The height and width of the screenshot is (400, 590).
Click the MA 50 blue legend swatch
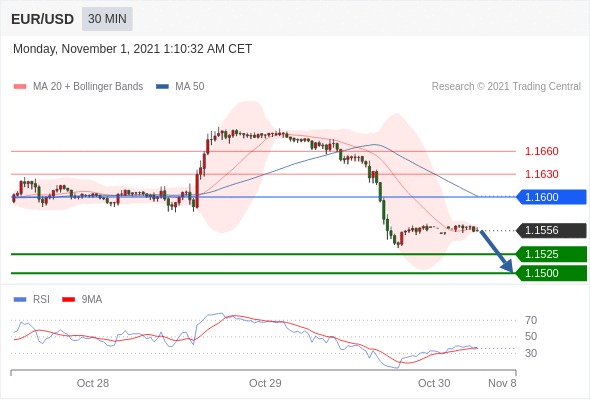162,87
